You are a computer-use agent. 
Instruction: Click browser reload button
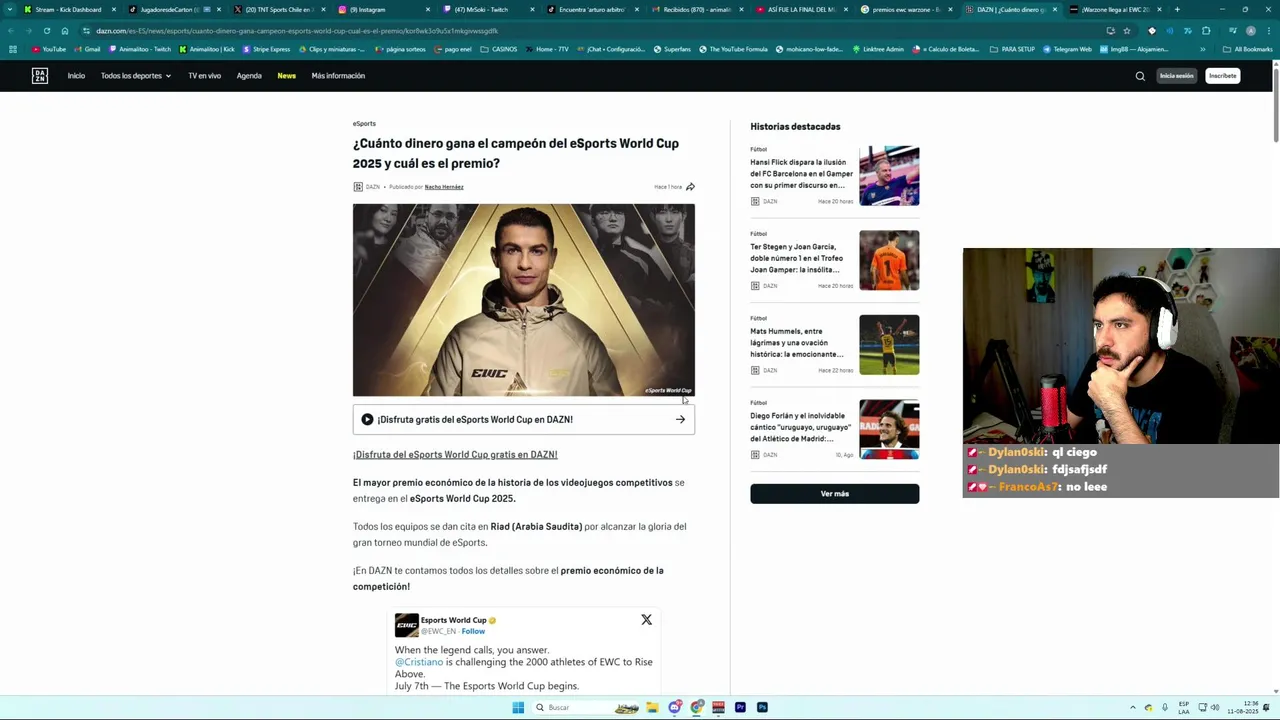click(46, 31)
